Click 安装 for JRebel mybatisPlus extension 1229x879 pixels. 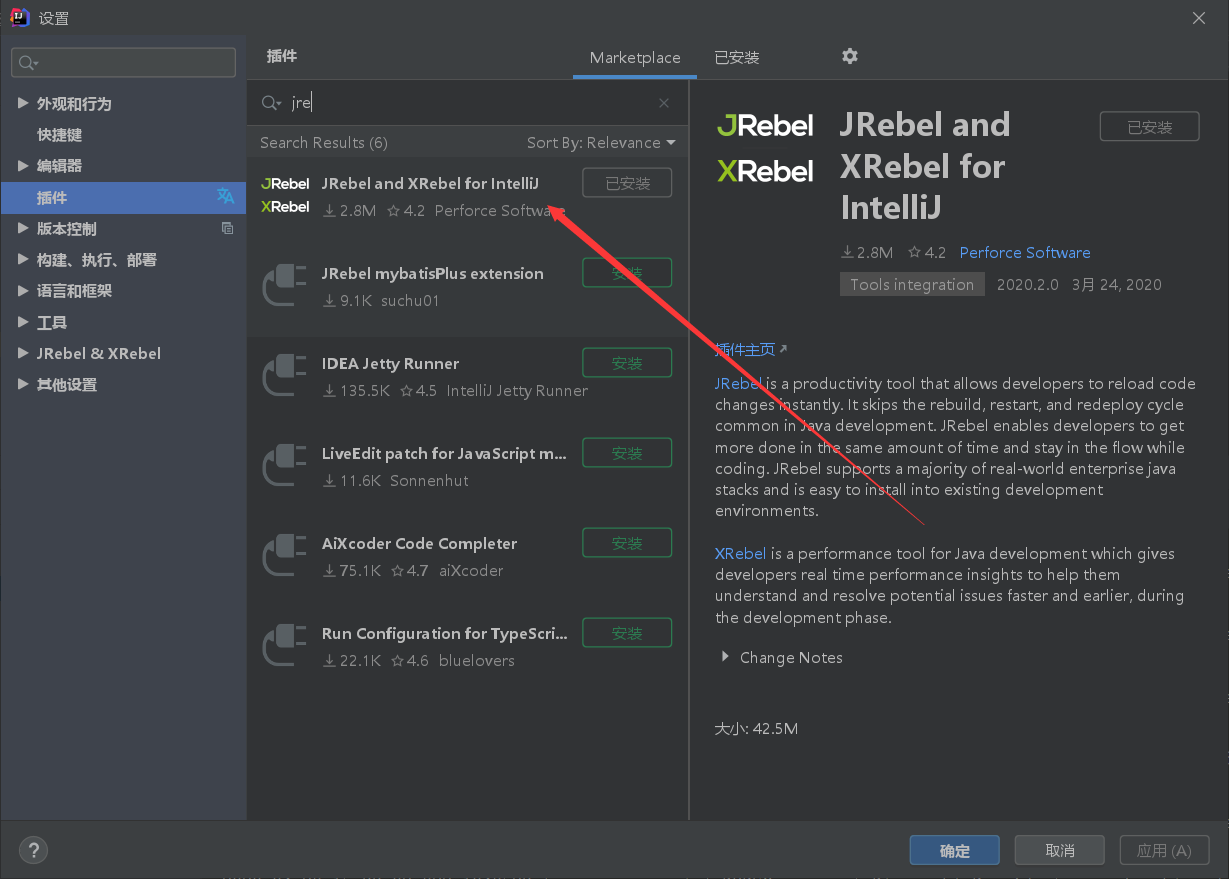(627, 272)
